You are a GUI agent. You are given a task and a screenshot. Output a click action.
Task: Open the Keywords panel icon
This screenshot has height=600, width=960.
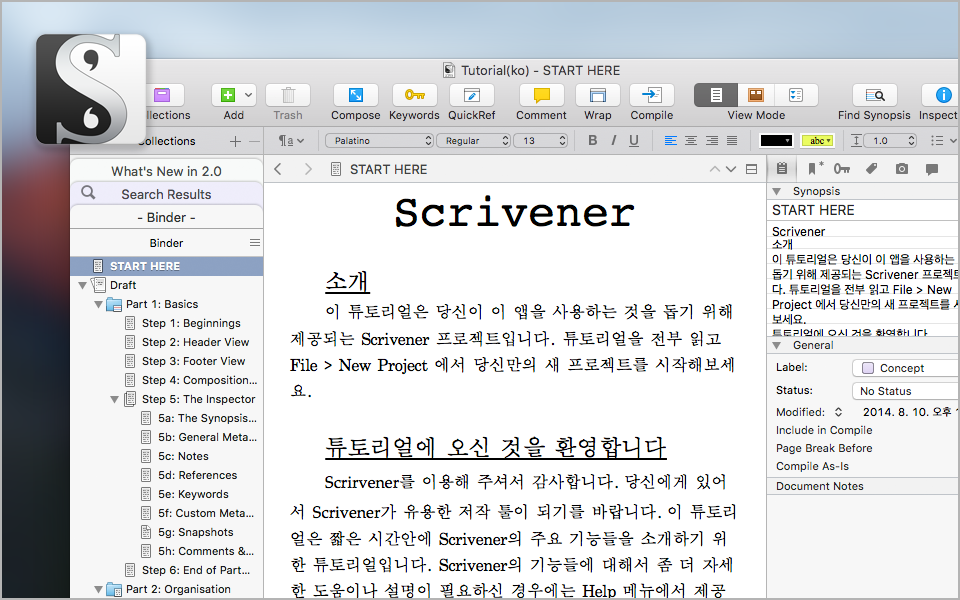tap(414, 95)
